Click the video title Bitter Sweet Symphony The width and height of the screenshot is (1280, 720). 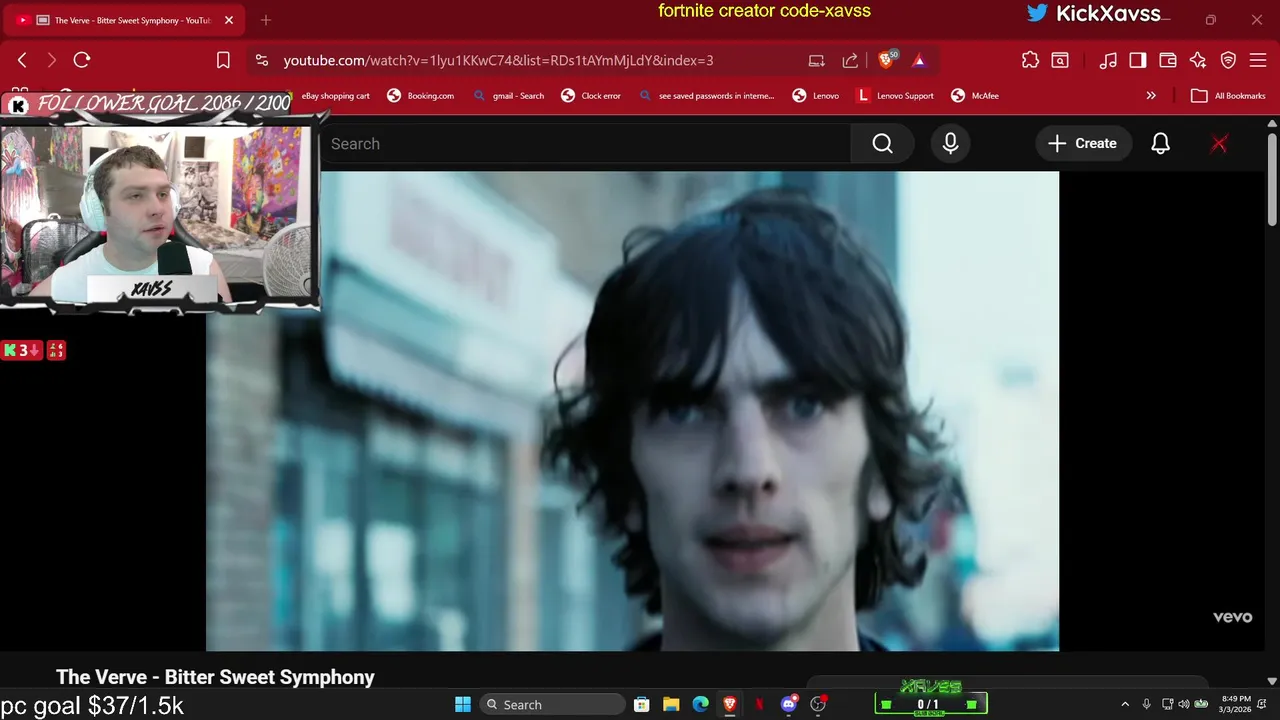(x=215, y=677)
